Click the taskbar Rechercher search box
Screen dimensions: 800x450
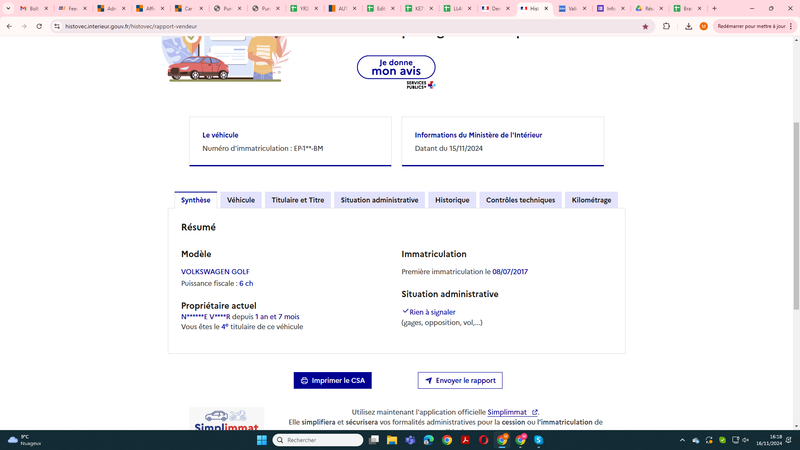pos(318,440)
